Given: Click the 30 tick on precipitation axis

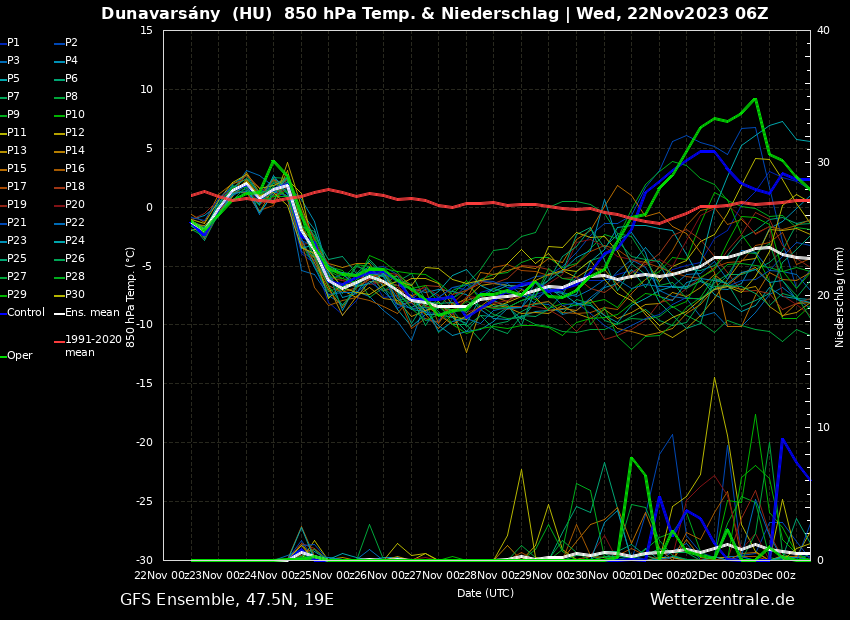Looking at the screenshot, I should [x=823, y=163].
